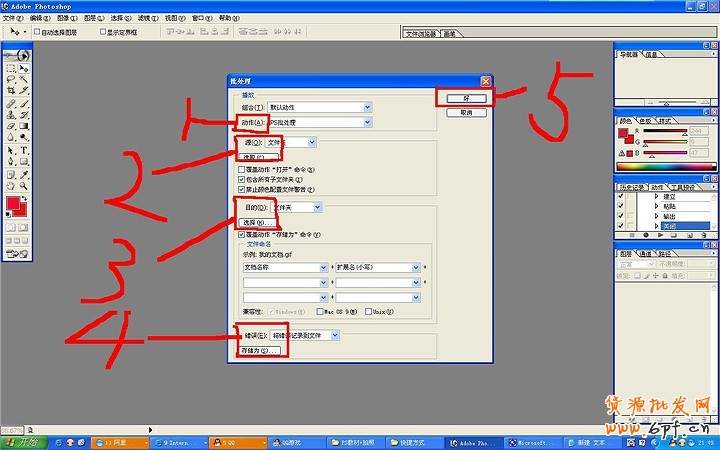This screenshot has width=720, height=450.
Task: Uncheck 包含所有子文件夹 option
Action: point(241,179)
